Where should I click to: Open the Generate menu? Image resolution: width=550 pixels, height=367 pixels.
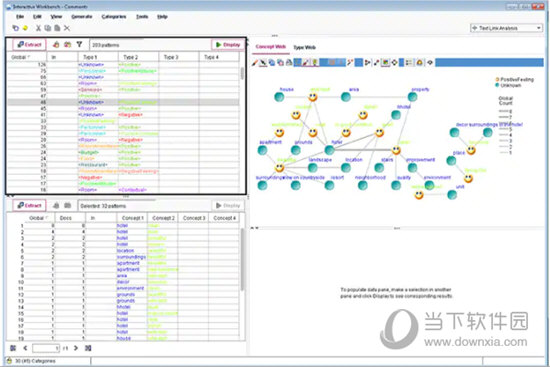tap(82, 16)
